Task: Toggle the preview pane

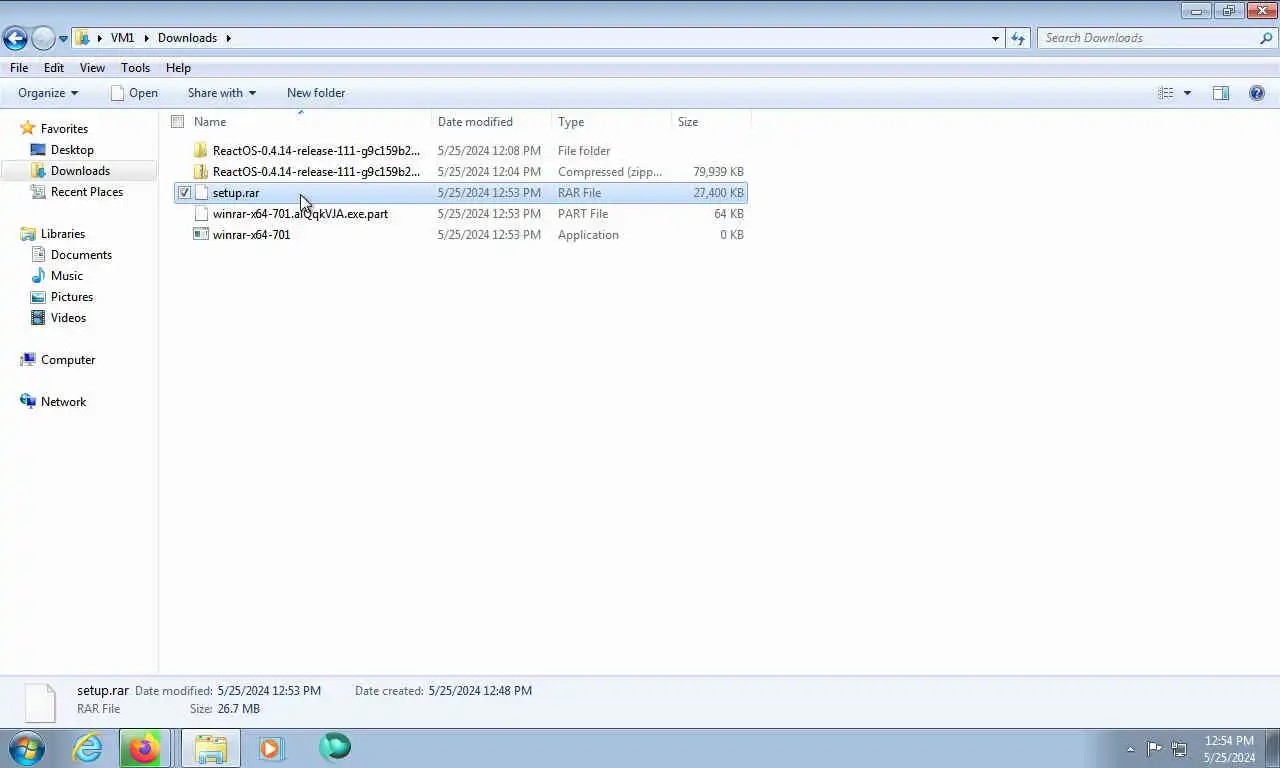Action: [1221, 93]
